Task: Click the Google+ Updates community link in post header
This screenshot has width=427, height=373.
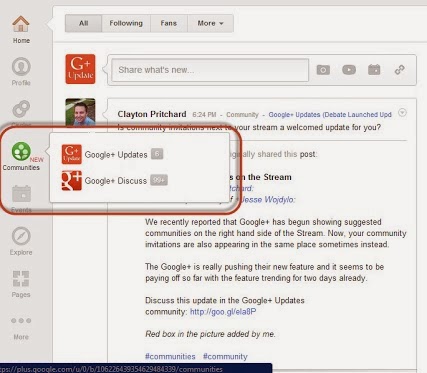Action: coord(330,115)
